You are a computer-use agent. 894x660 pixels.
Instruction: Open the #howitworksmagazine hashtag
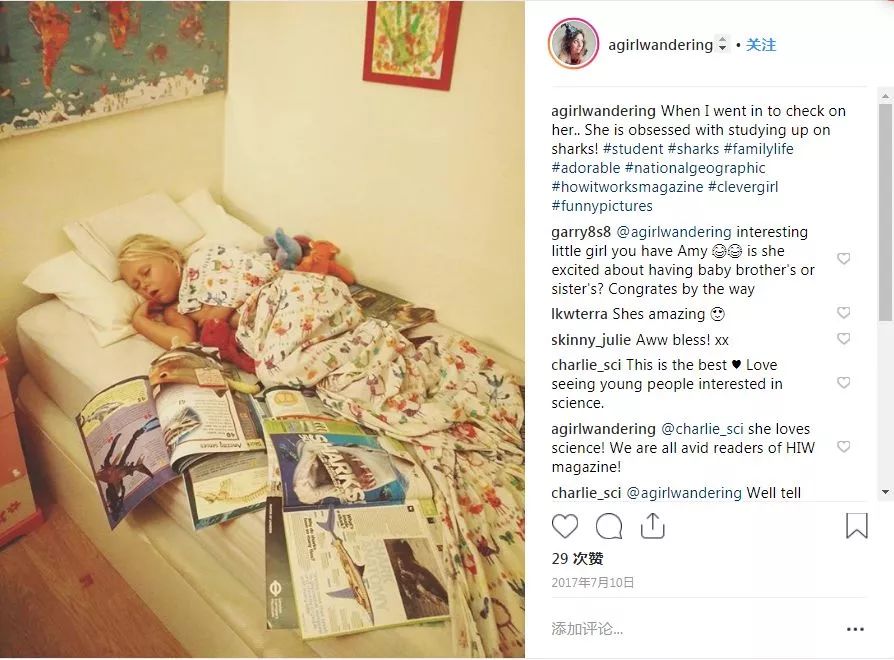[627, 187]
